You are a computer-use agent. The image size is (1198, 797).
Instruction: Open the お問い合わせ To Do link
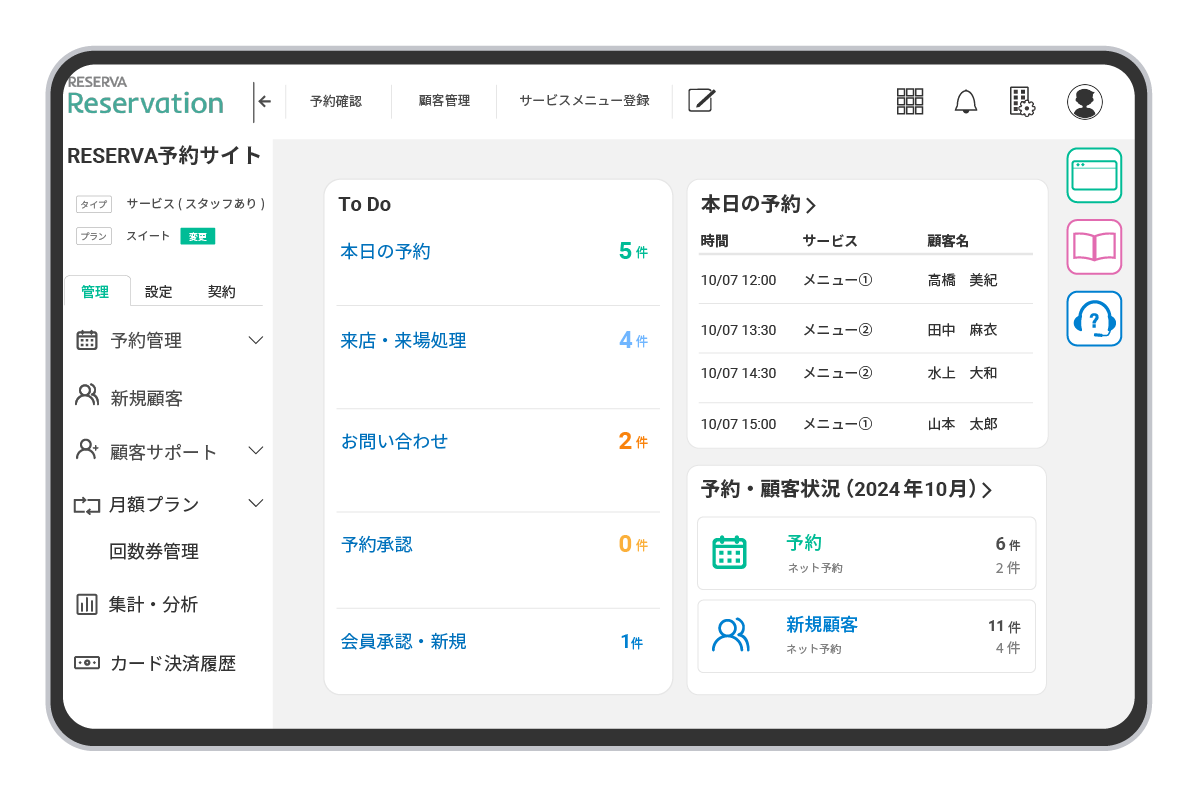click(394, 441)
